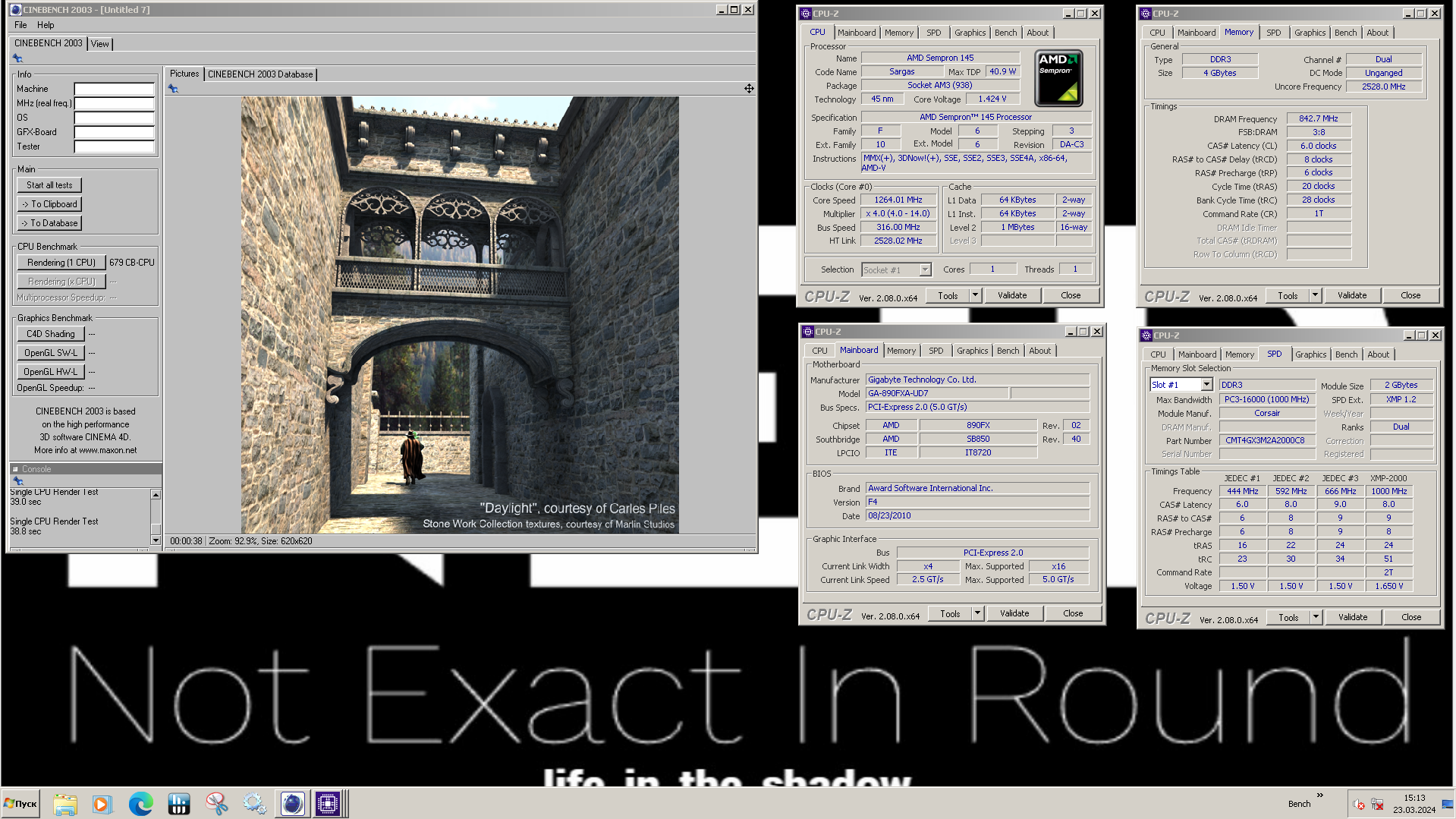
Task: Open the Start (Пуск) menu
Action: (21, 804)
